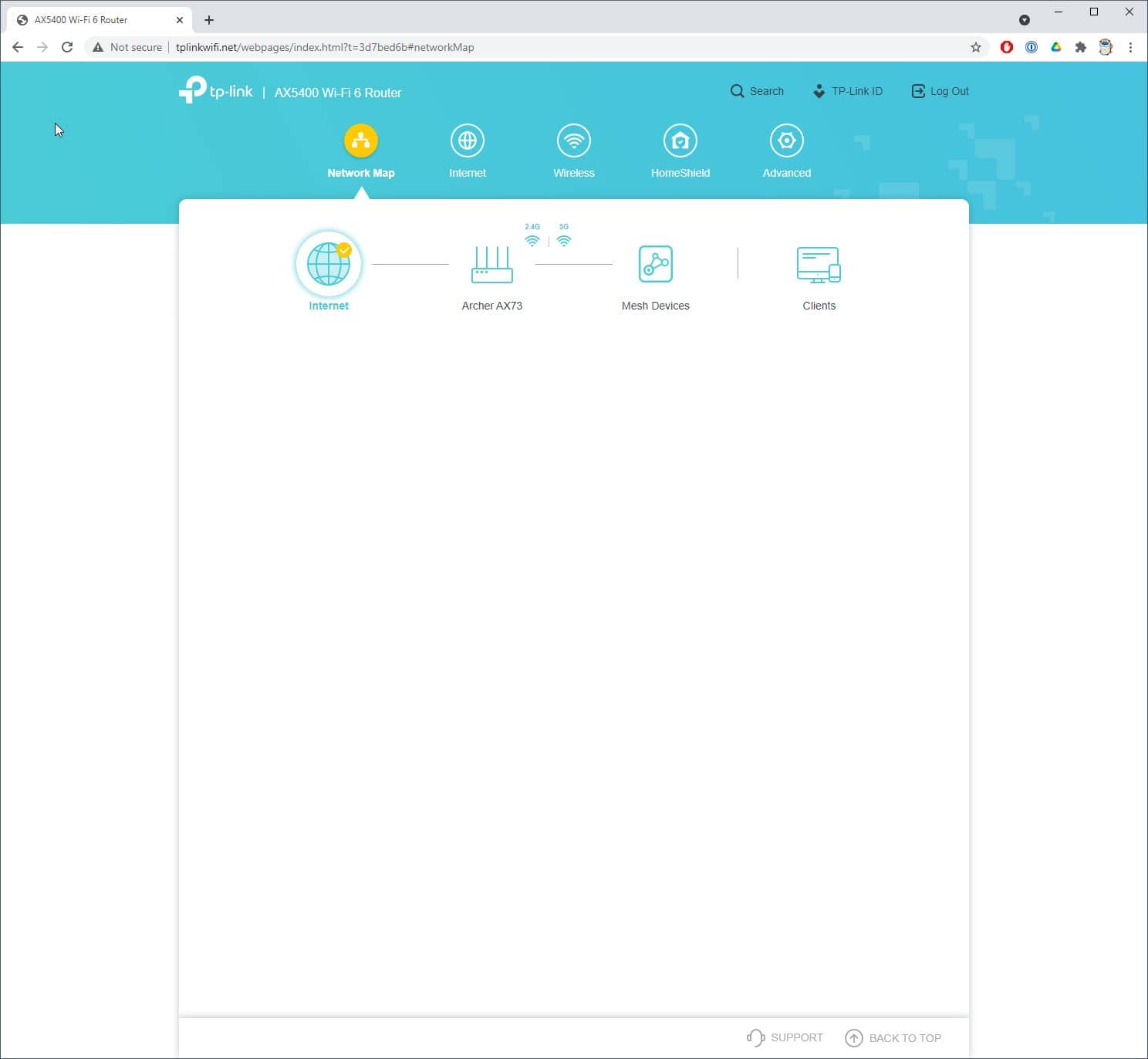
Task: Click the tp-link logo
Action: (216, 90)
